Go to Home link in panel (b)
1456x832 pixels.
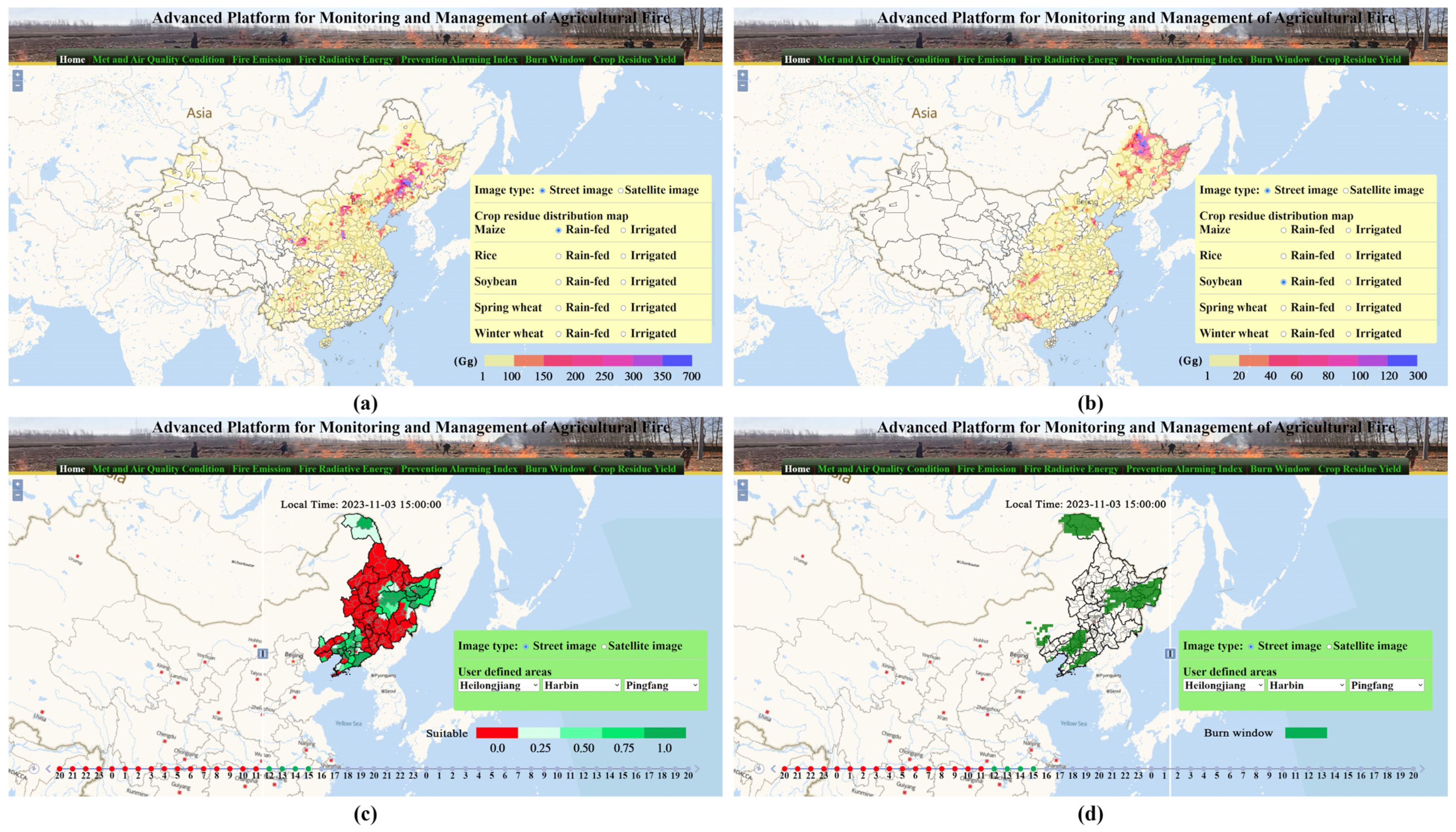click(x=797, y=59)
